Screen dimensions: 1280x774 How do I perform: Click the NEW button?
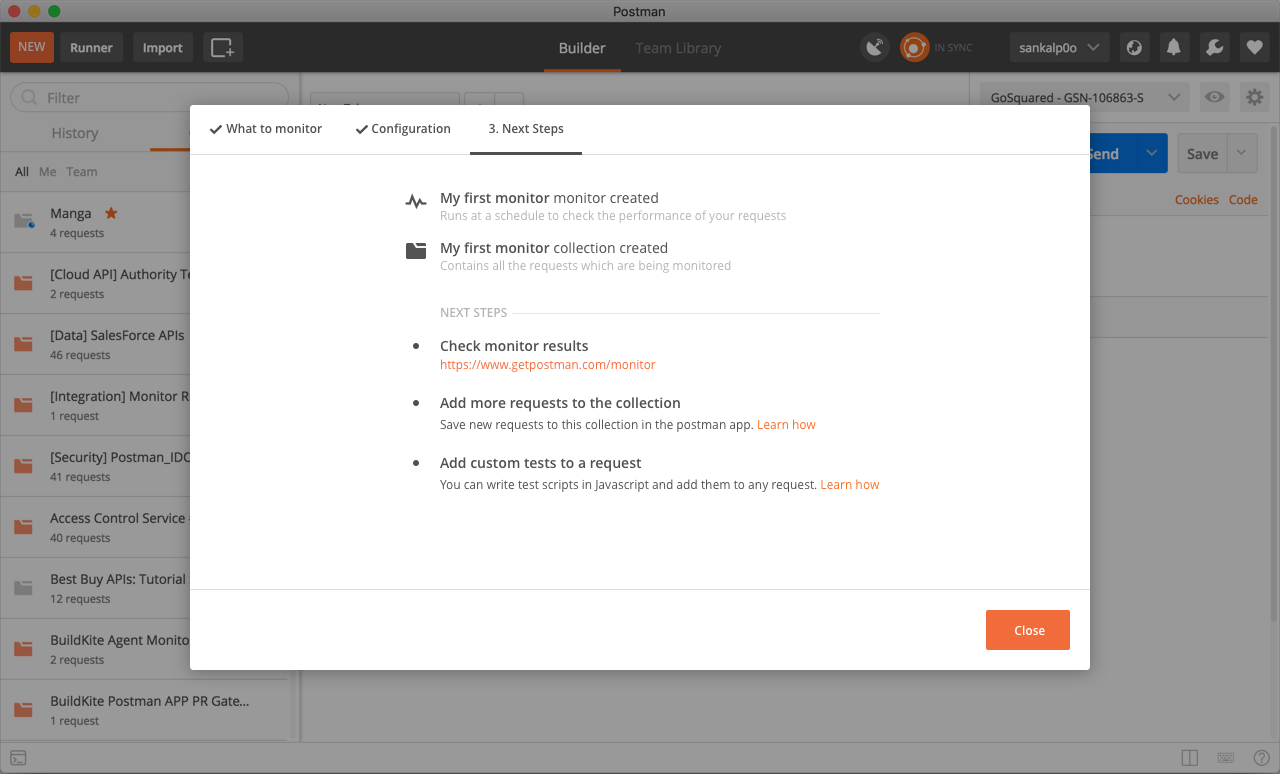pos(32,47)
